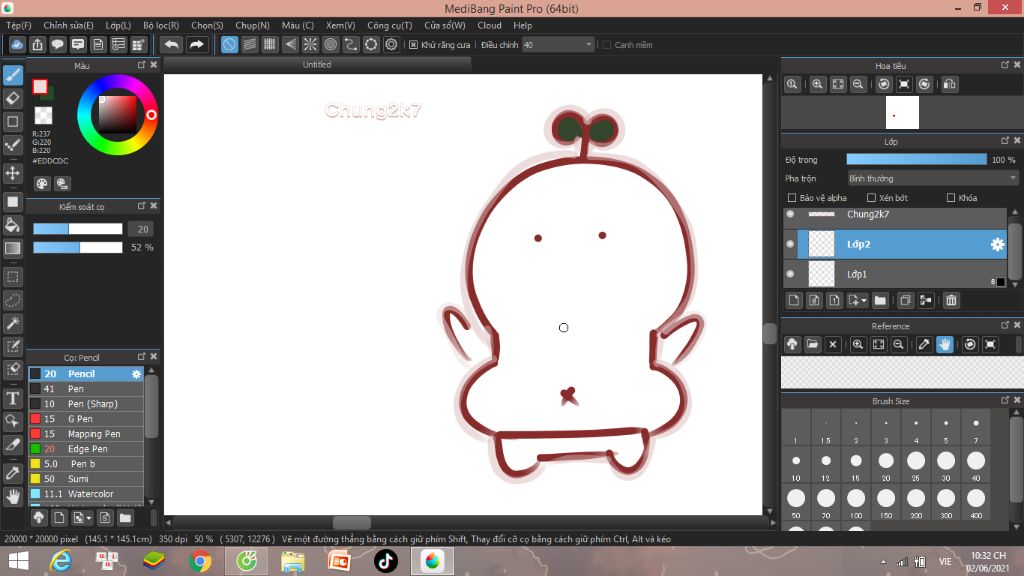Select the Brush tool in left toolbar
The image size is (1024, 576).
(13, 75)
